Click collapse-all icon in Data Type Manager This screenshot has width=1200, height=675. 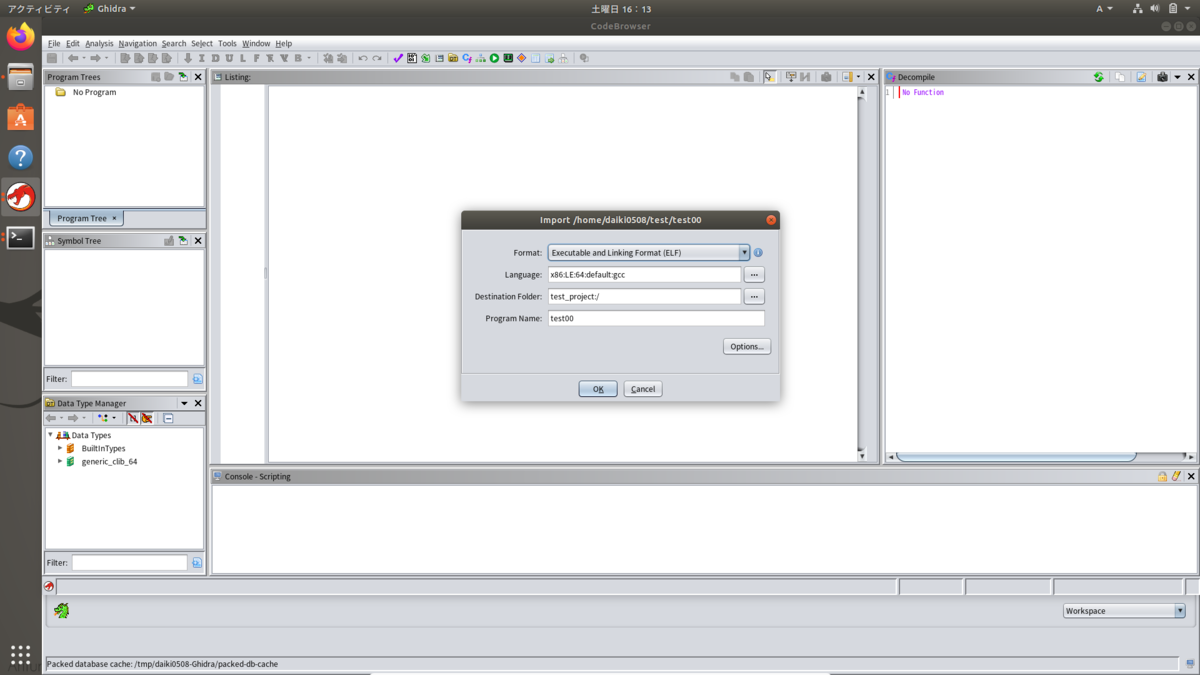point(168,418)
